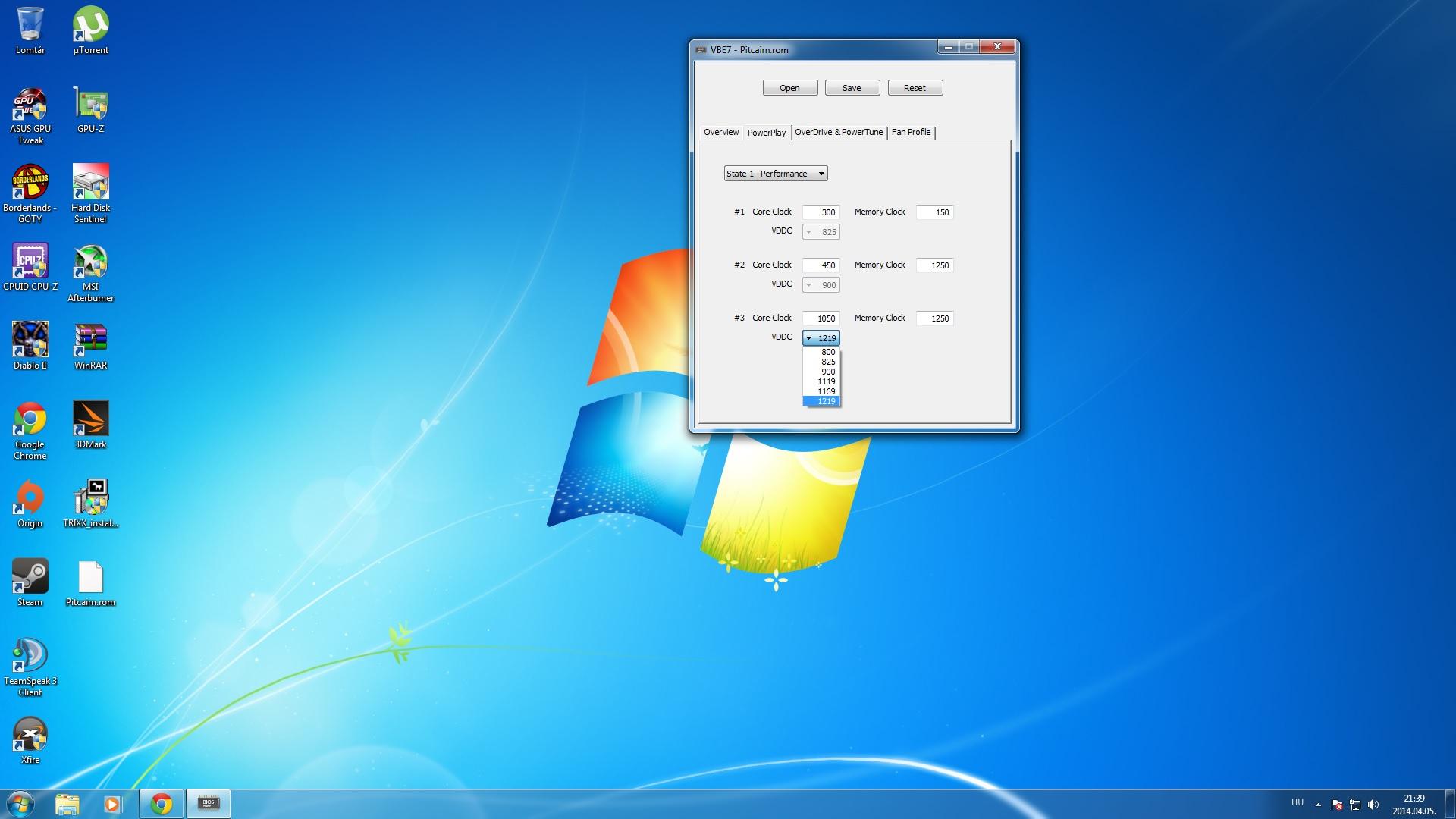Click the volume icon in system tray

tap(1373, 805)
